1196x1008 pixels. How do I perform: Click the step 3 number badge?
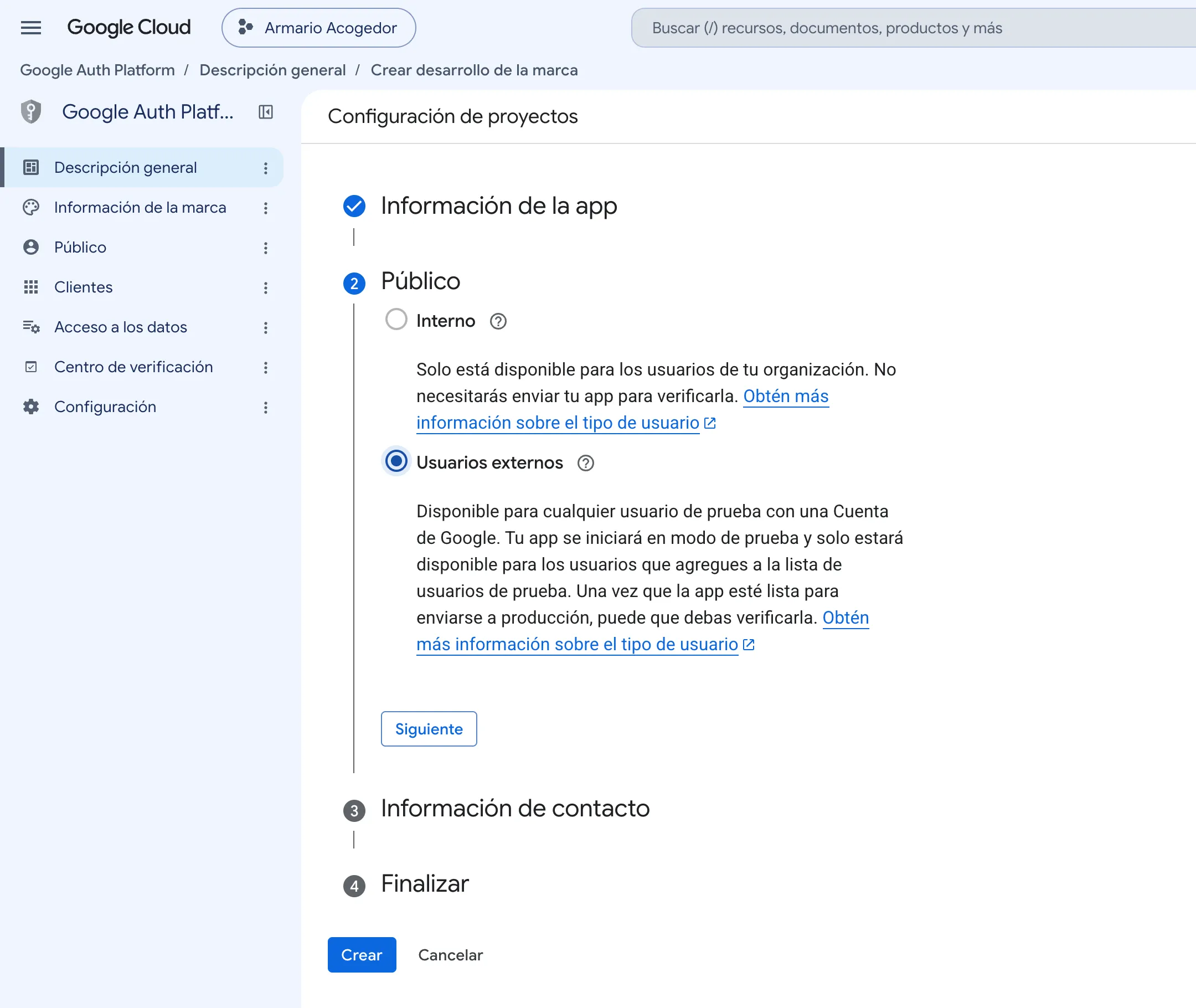354,811
